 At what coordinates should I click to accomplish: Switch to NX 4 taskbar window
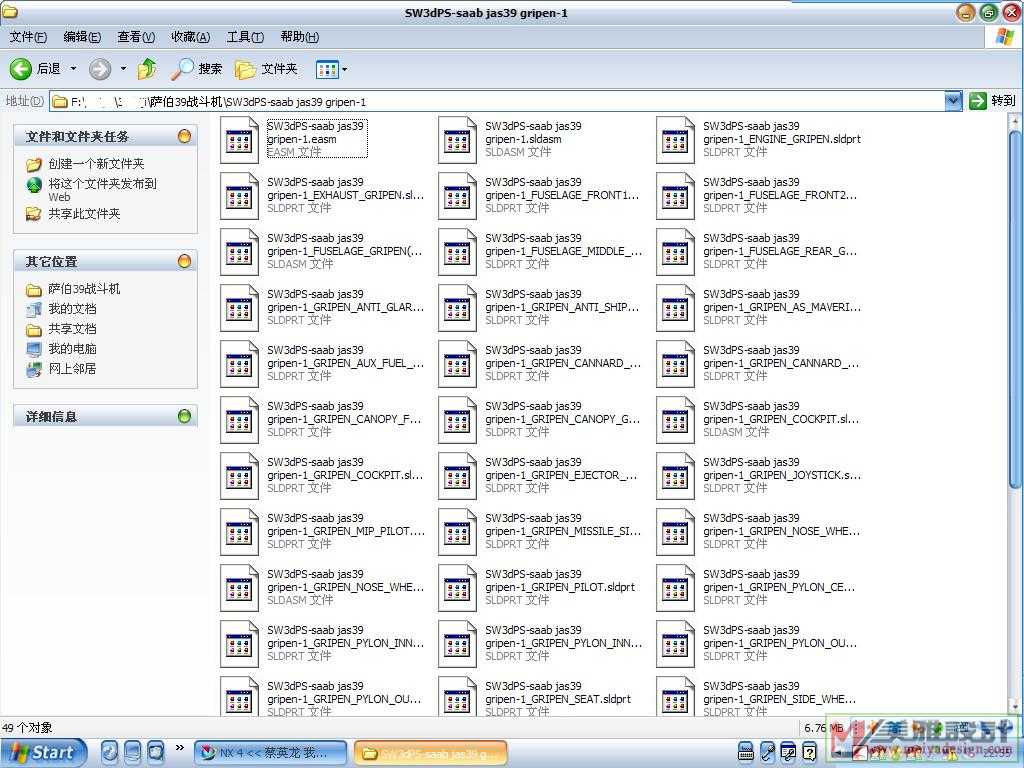(271, 753)
